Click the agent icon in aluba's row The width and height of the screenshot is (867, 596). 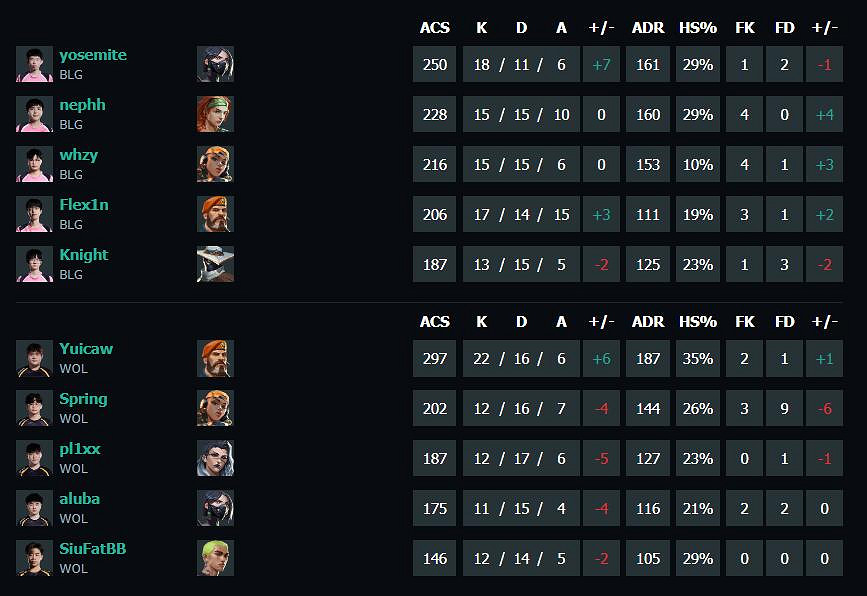pyautogui.click(x=215, y=508)
